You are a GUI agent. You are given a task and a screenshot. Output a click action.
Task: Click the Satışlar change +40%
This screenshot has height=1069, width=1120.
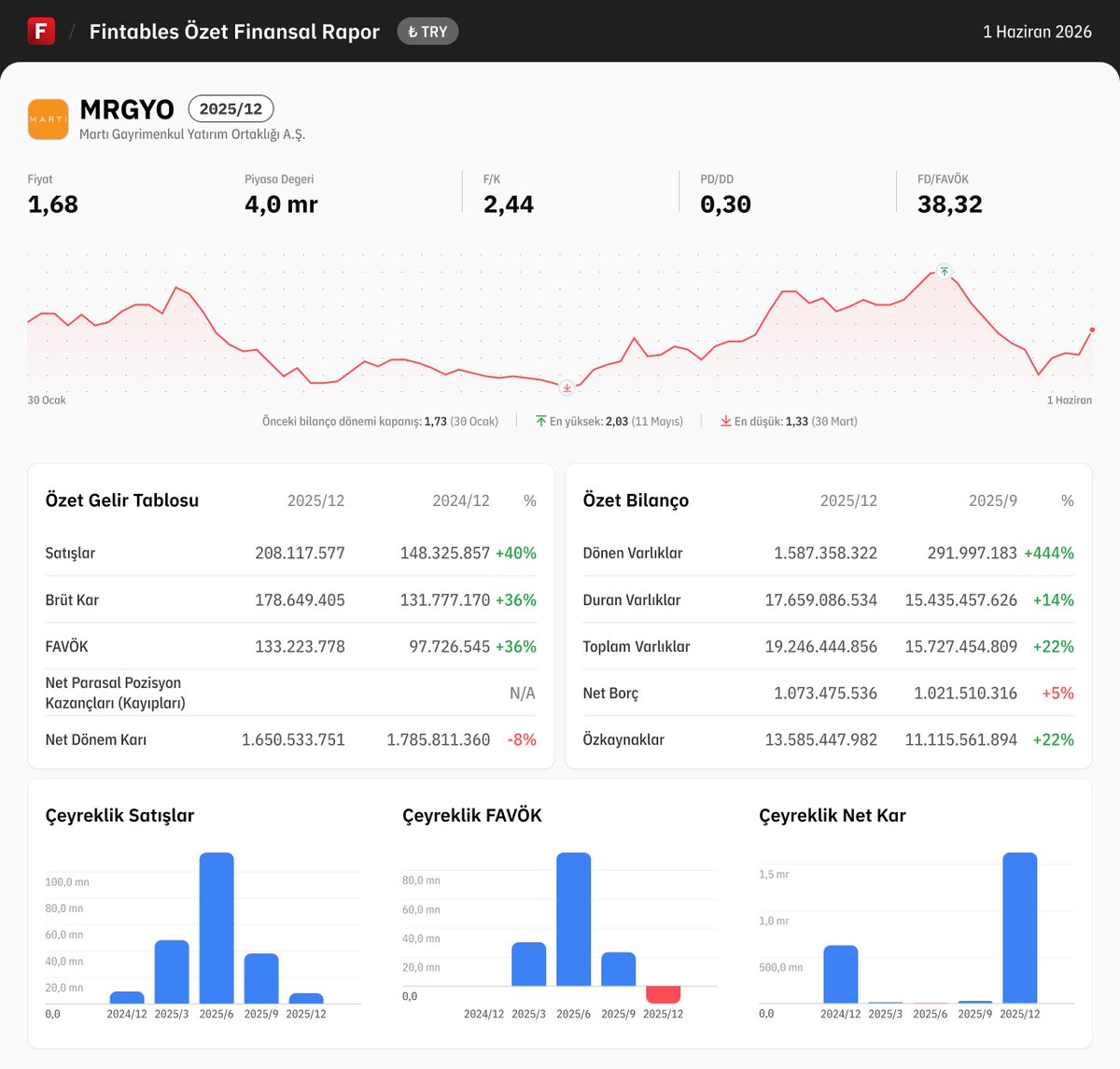point(516,553)
